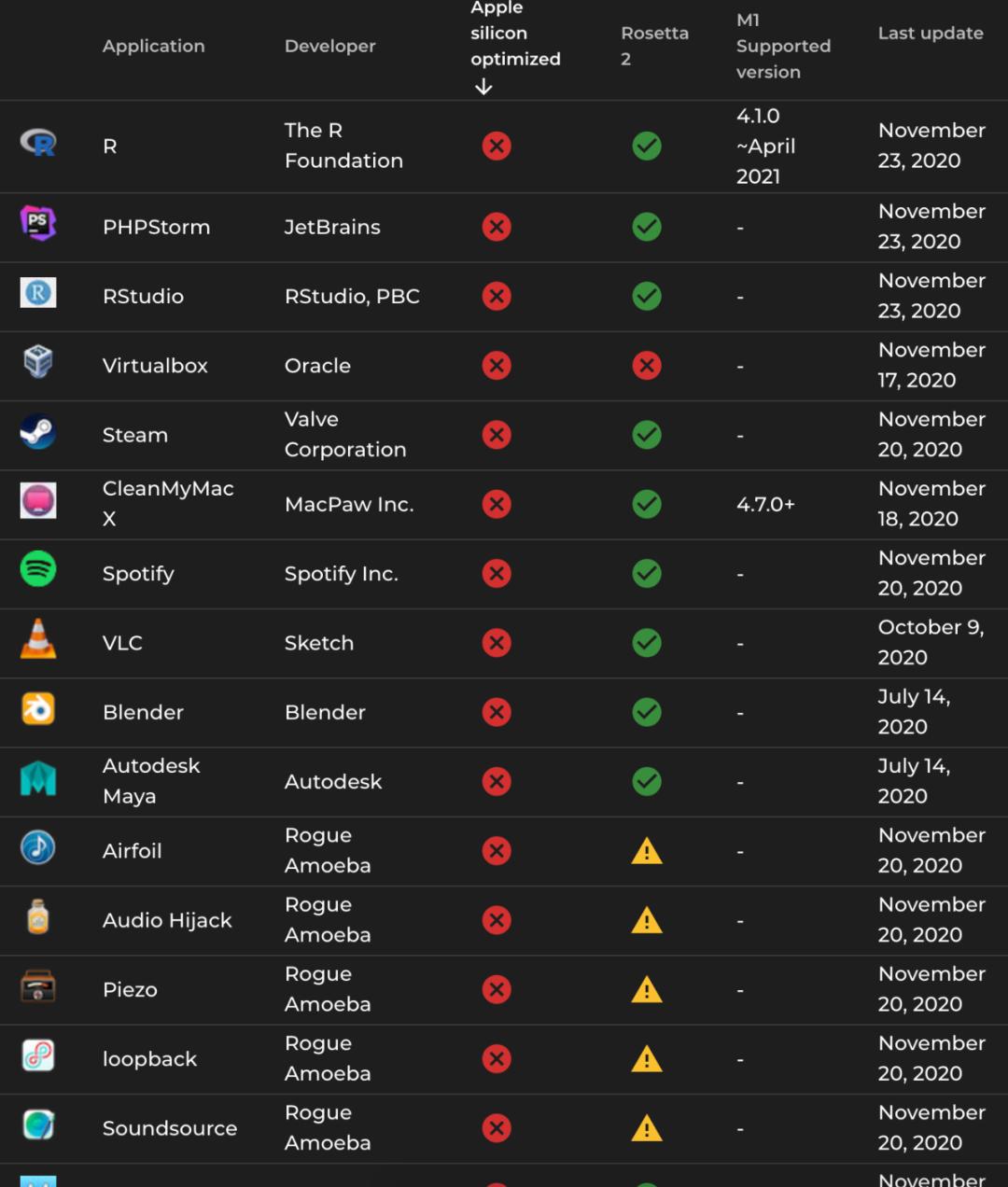
Task: Click the Soundsource app icon
Action: pos(38,1124)
